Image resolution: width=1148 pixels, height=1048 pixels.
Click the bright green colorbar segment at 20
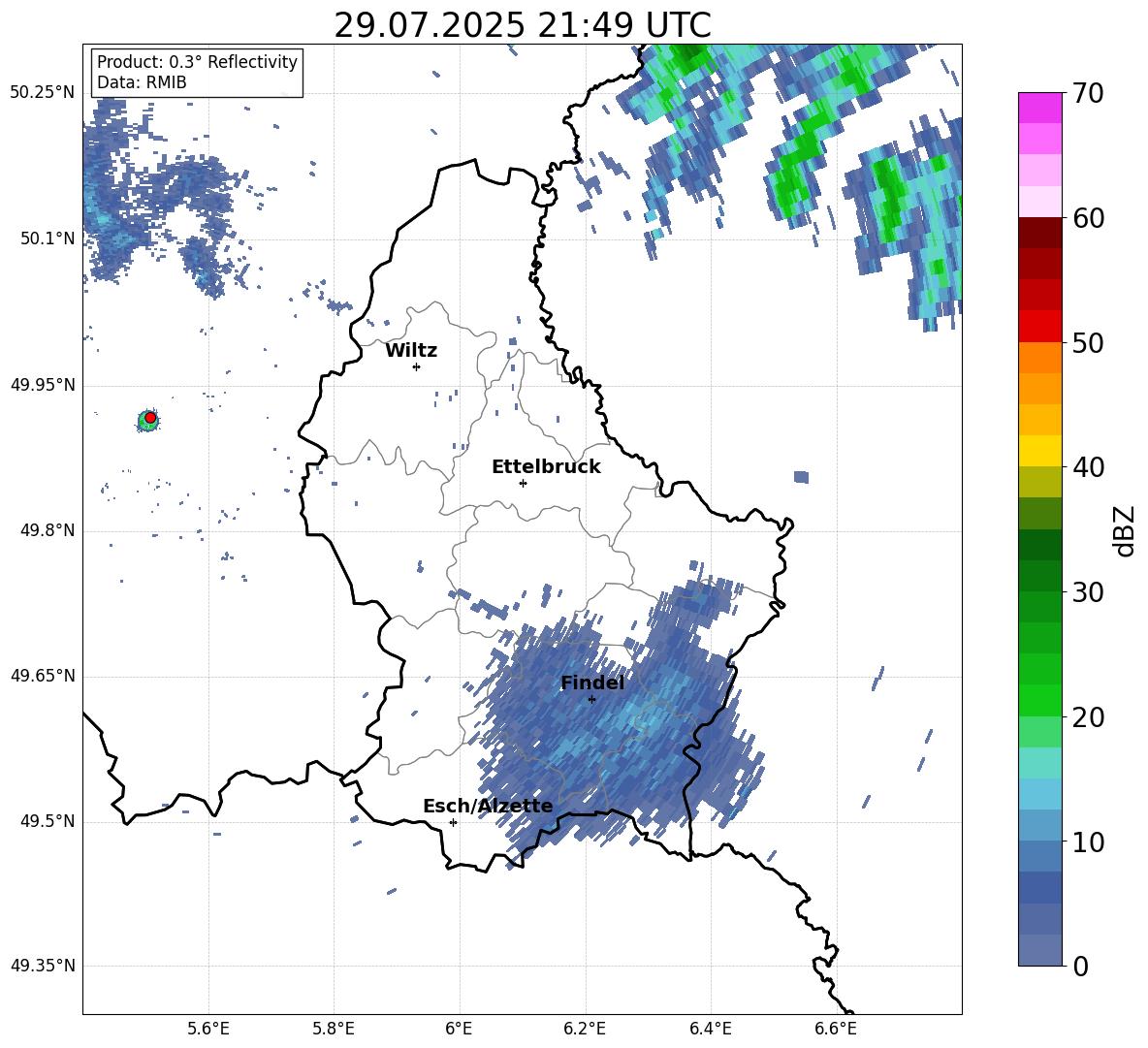click(1039, 700)
